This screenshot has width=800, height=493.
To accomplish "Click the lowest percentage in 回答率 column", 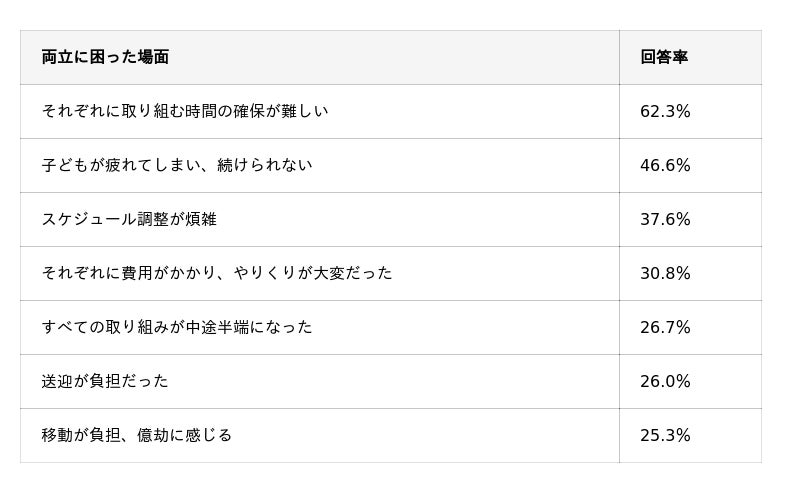I will (665, 435).
